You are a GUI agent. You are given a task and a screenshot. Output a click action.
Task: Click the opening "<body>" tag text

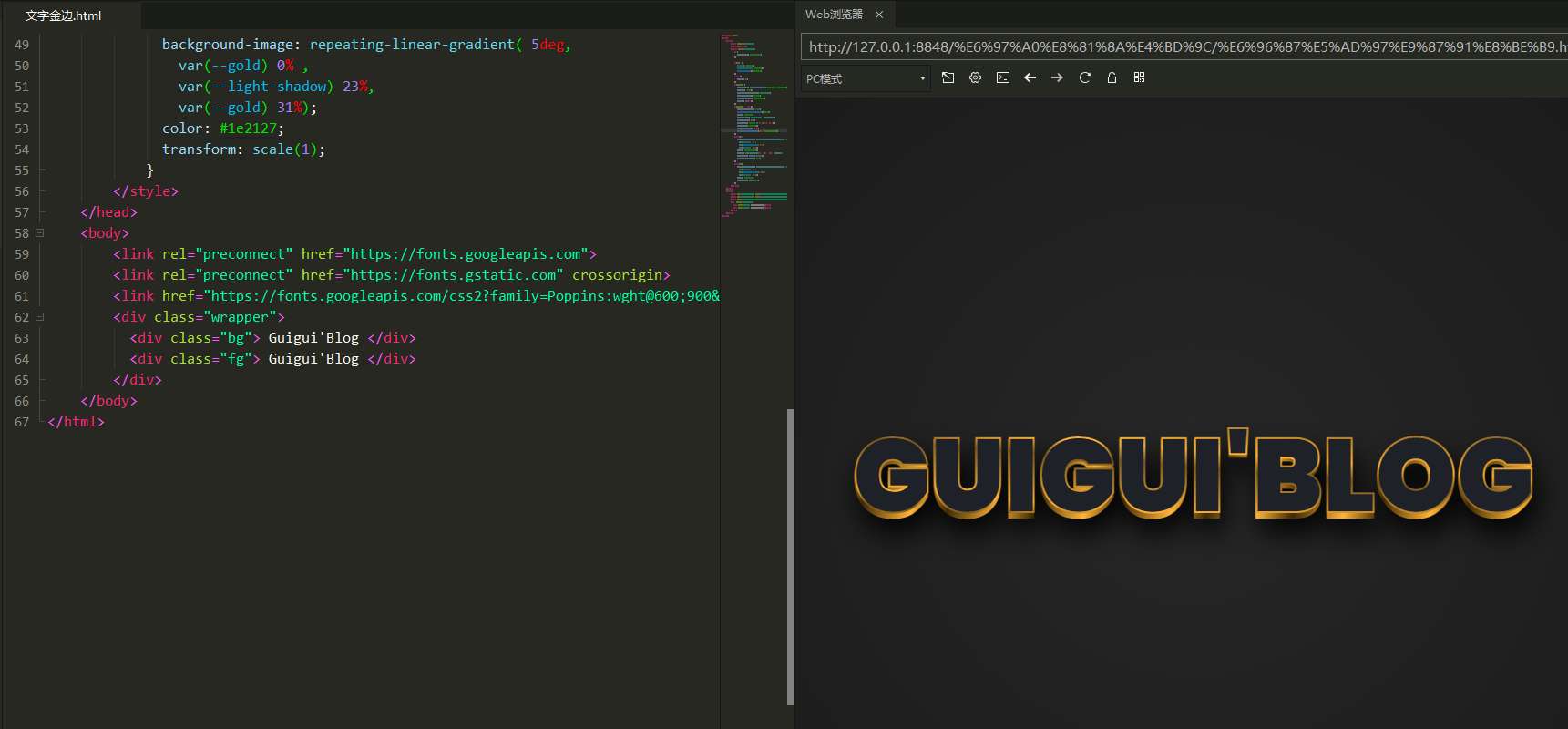click(x=105, y=233)
